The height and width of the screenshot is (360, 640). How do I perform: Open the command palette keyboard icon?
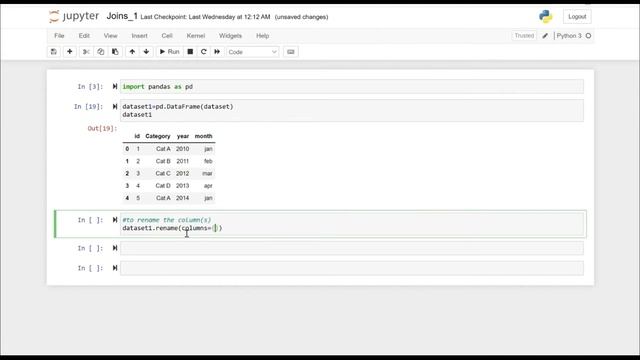pos(291,52)
